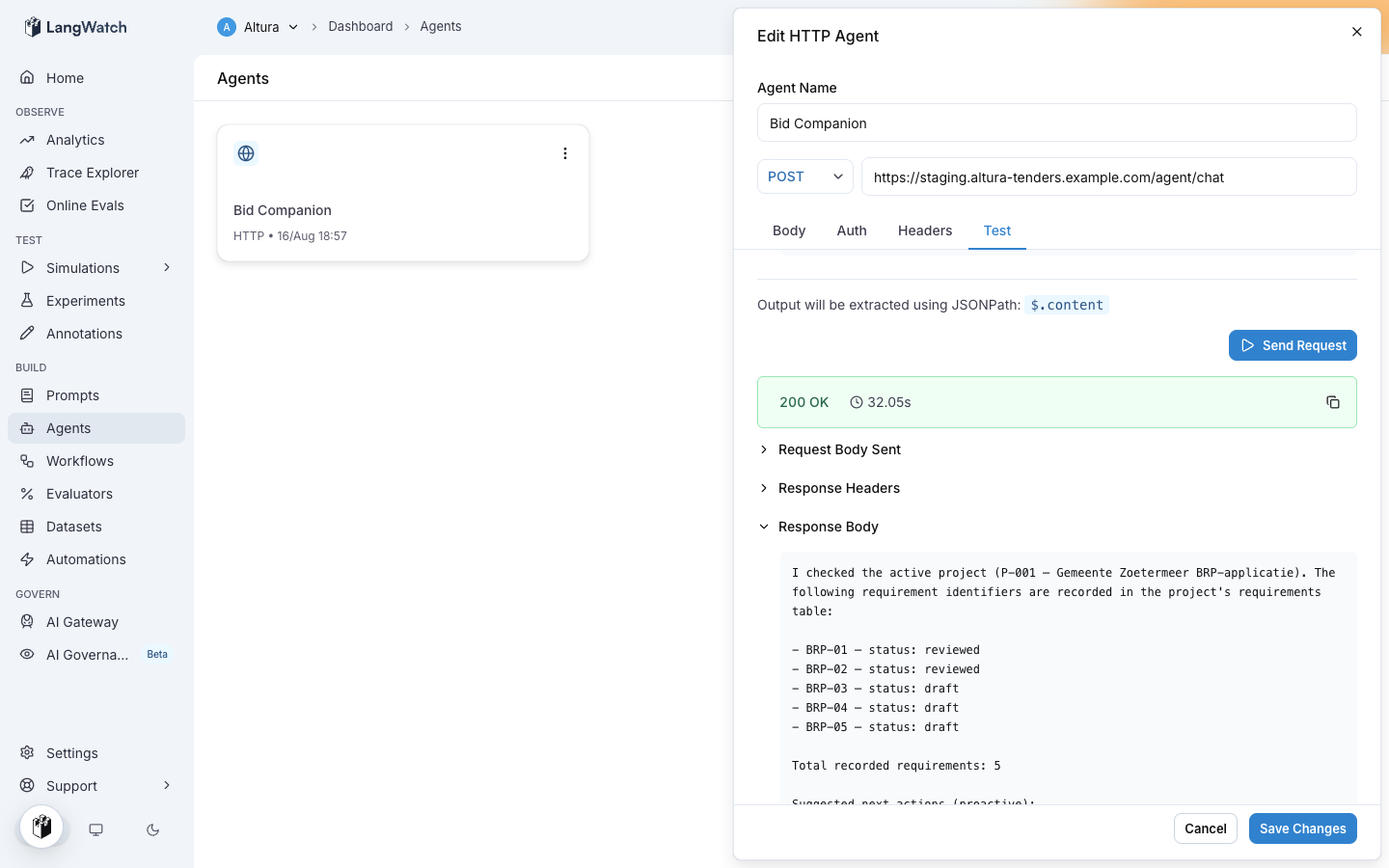Screen dimensions: 1389x868
Task: Edit the agent URL field
Action: click(x=1109, y=176)
